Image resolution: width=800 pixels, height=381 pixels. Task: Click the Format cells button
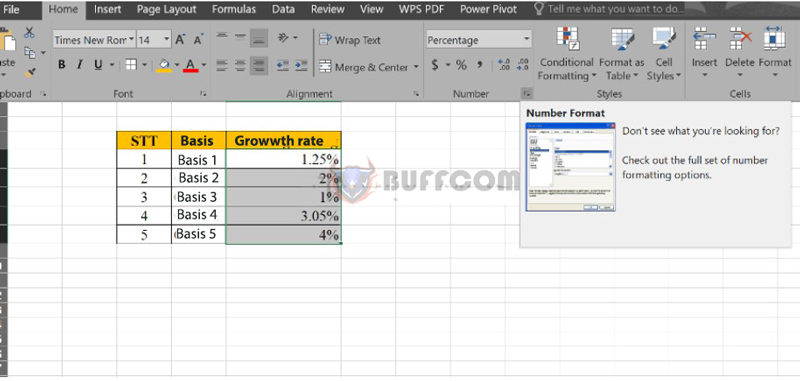point(774,53)
